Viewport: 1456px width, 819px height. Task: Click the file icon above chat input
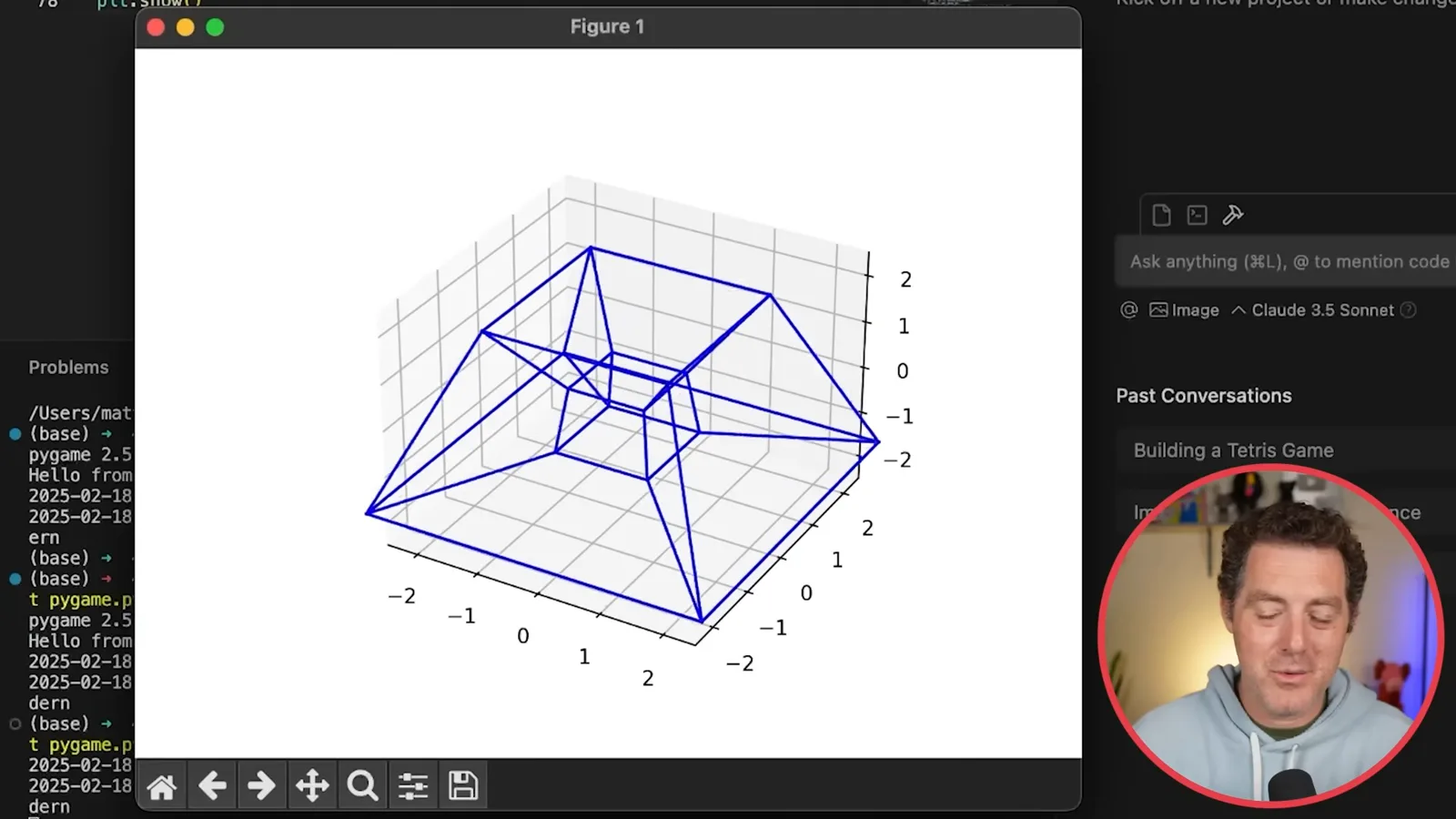[1161, 215]
